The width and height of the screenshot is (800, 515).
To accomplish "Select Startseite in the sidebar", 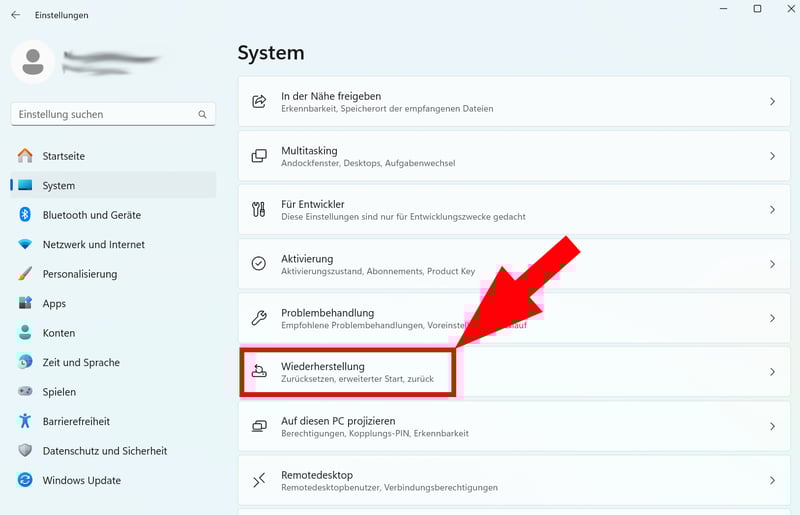I will (63, 156).
